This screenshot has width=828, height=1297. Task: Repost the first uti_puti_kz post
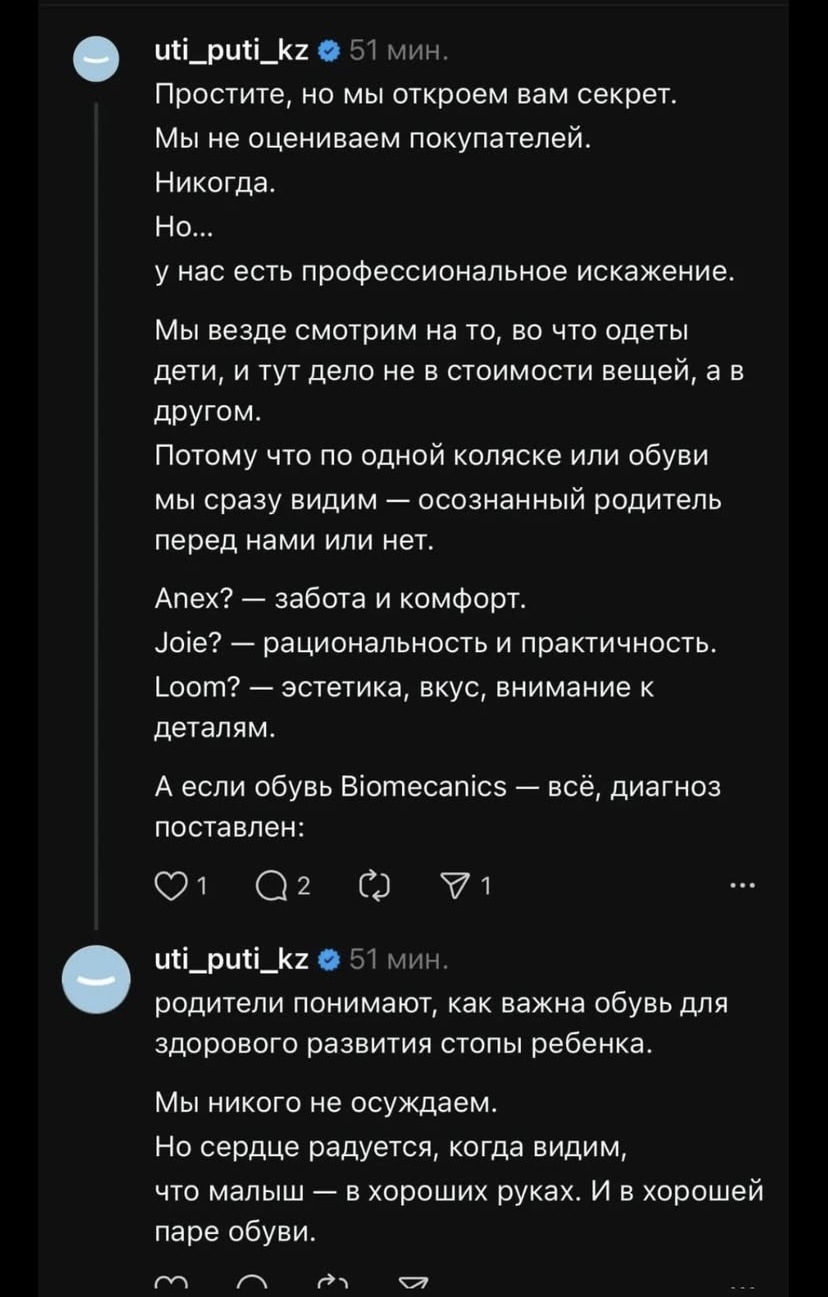pyautogui.click(x=371, y=885)
